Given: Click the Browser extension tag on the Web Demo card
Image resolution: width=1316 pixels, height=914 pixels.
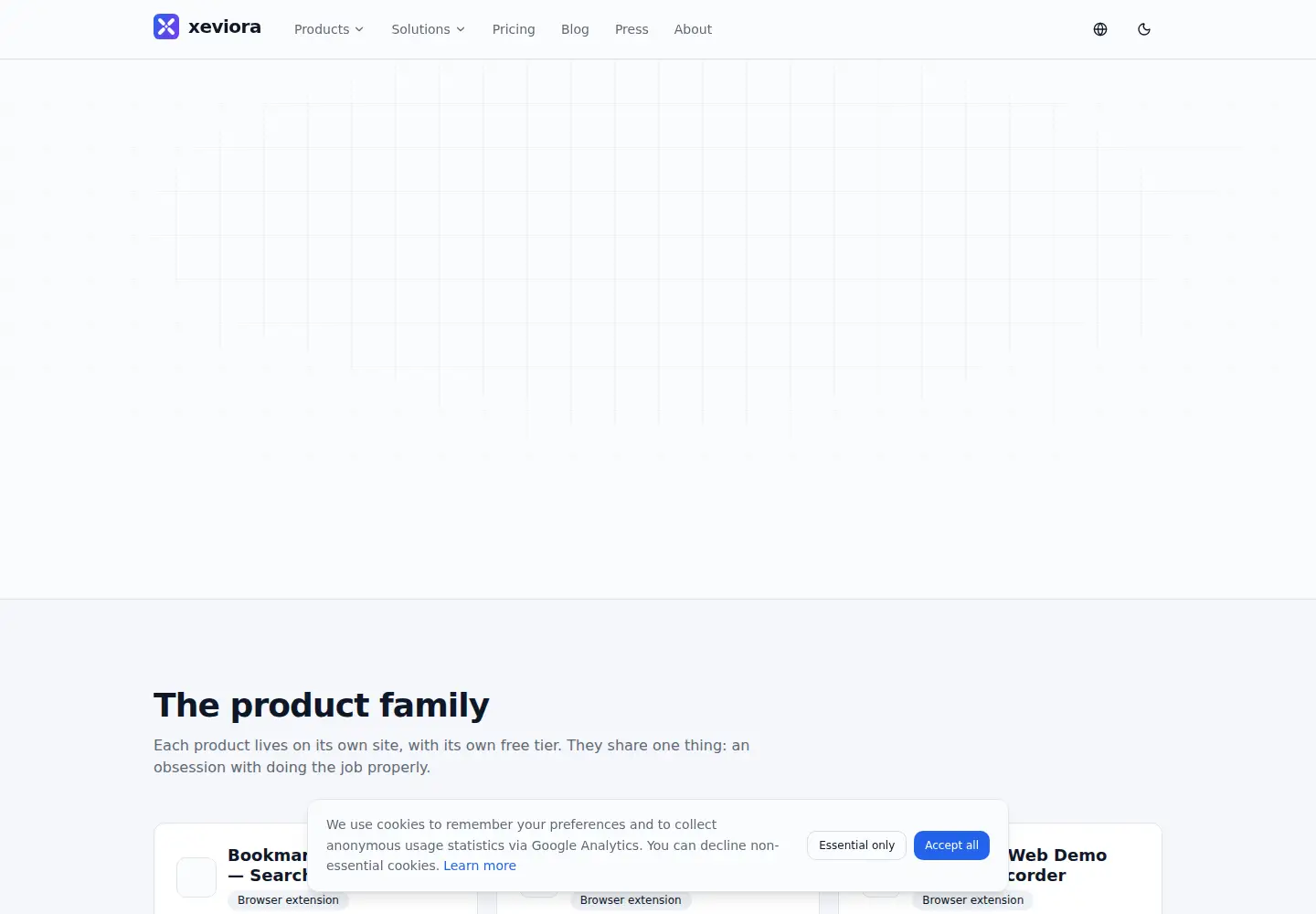Looking at the screenshot, I should click(972, 900).
